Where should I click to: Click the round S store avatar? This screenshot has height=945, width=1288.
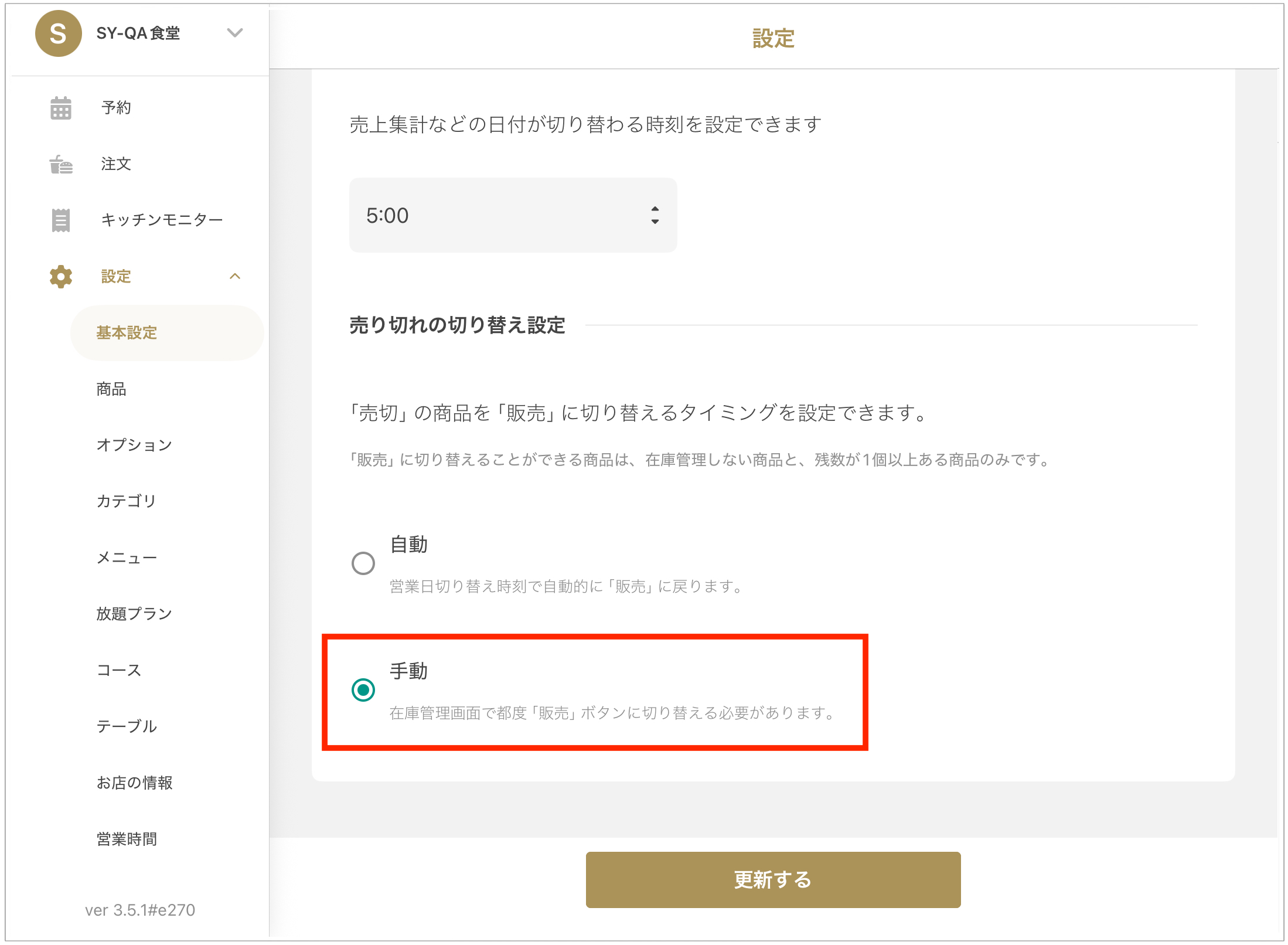coord(58,33)
